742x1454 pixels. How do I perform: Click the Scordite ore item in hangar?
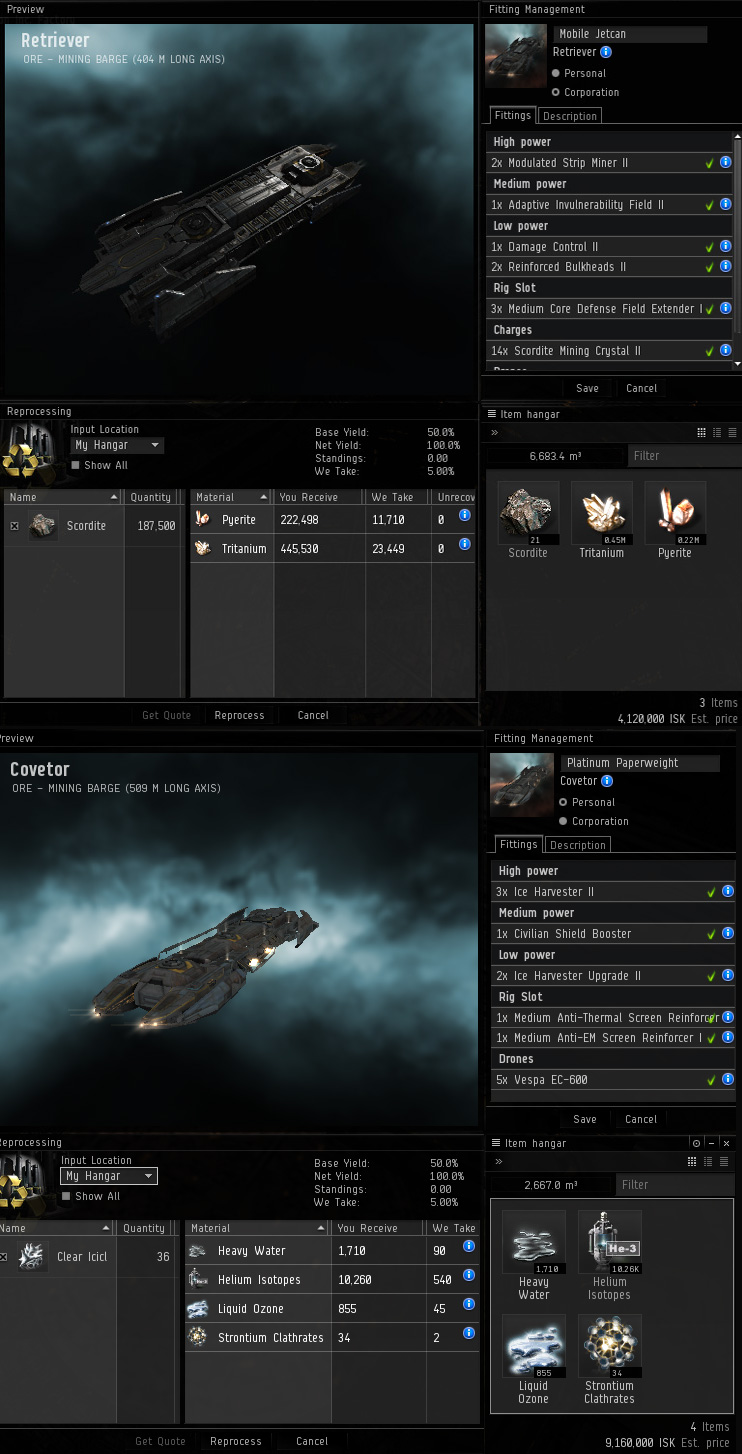[x=528, y=520]
